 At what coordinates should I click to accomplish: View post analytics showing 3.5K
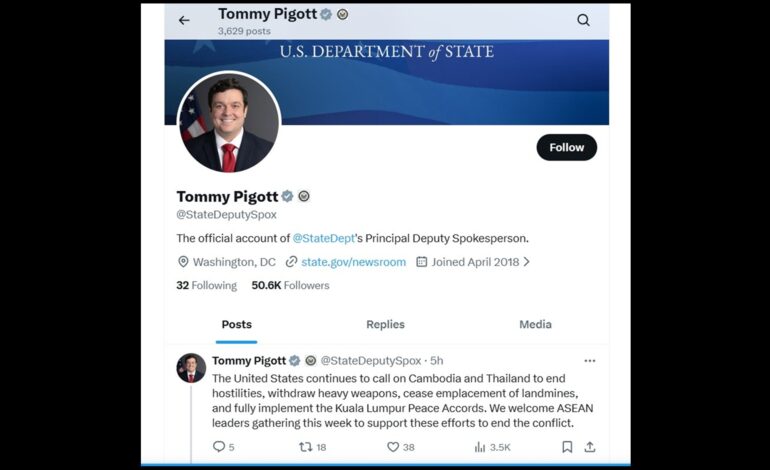pyautogui.click(x=479, y=447)
